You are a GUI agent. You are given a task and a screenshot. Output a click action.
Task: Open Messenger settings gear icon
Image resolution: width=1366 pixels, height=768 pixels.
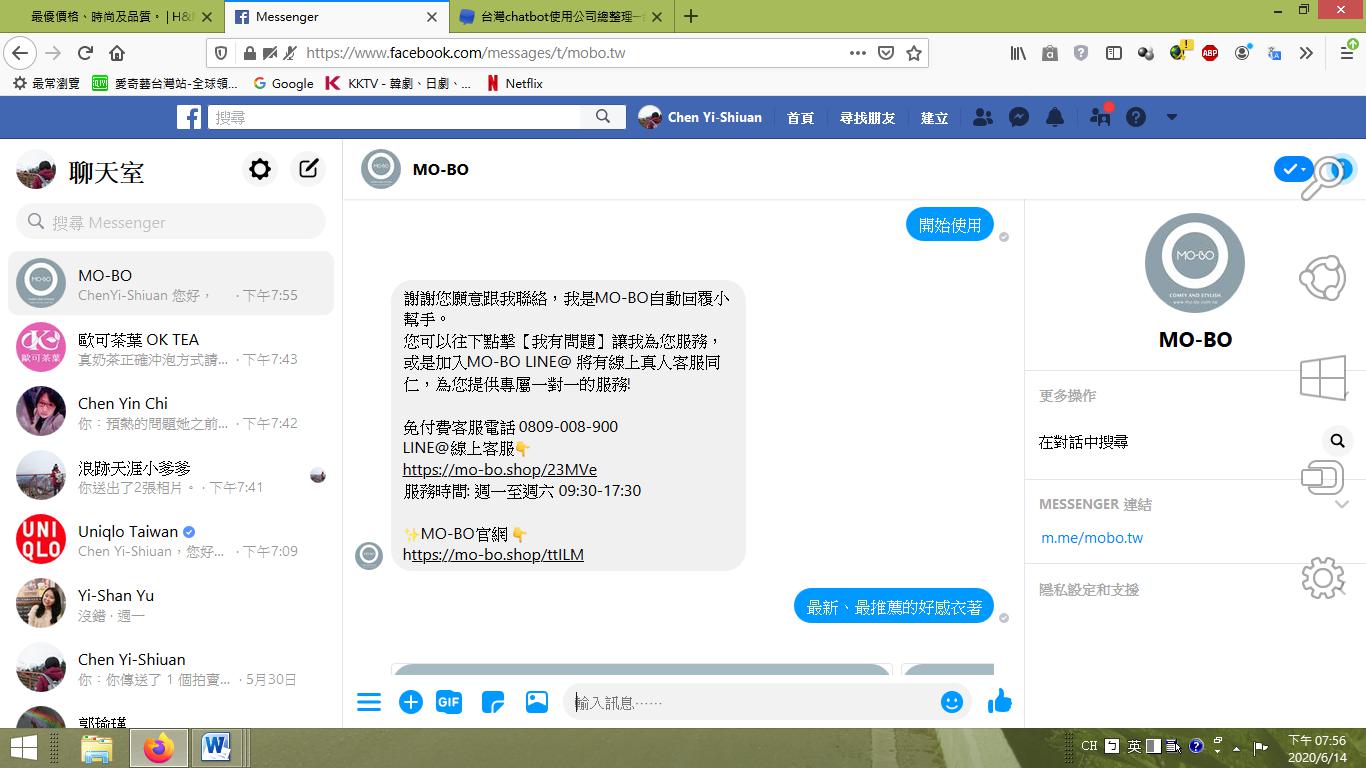pos(260,169)
